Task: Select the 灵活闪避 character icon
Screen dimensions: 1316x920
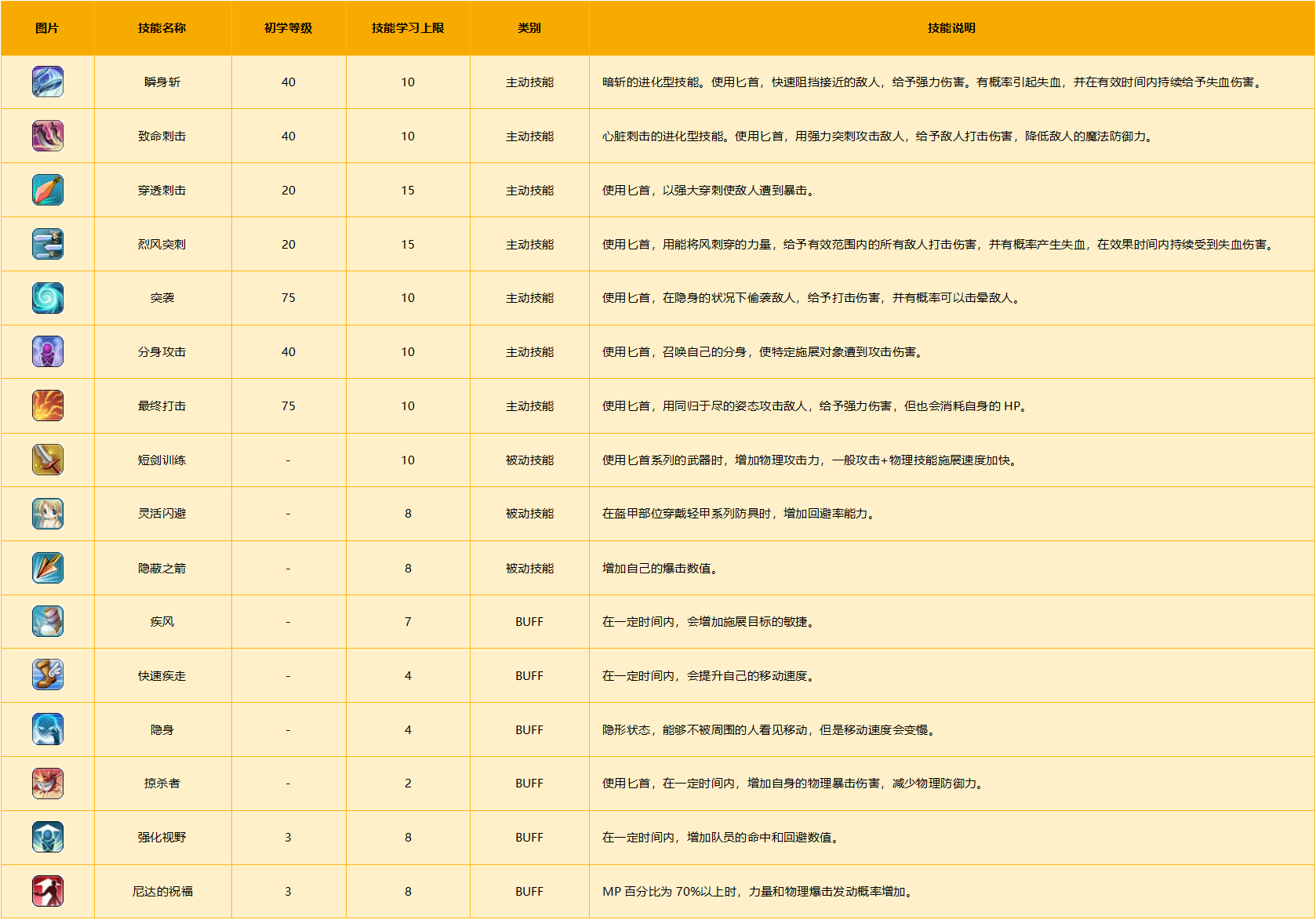Action: click(48, 514)
